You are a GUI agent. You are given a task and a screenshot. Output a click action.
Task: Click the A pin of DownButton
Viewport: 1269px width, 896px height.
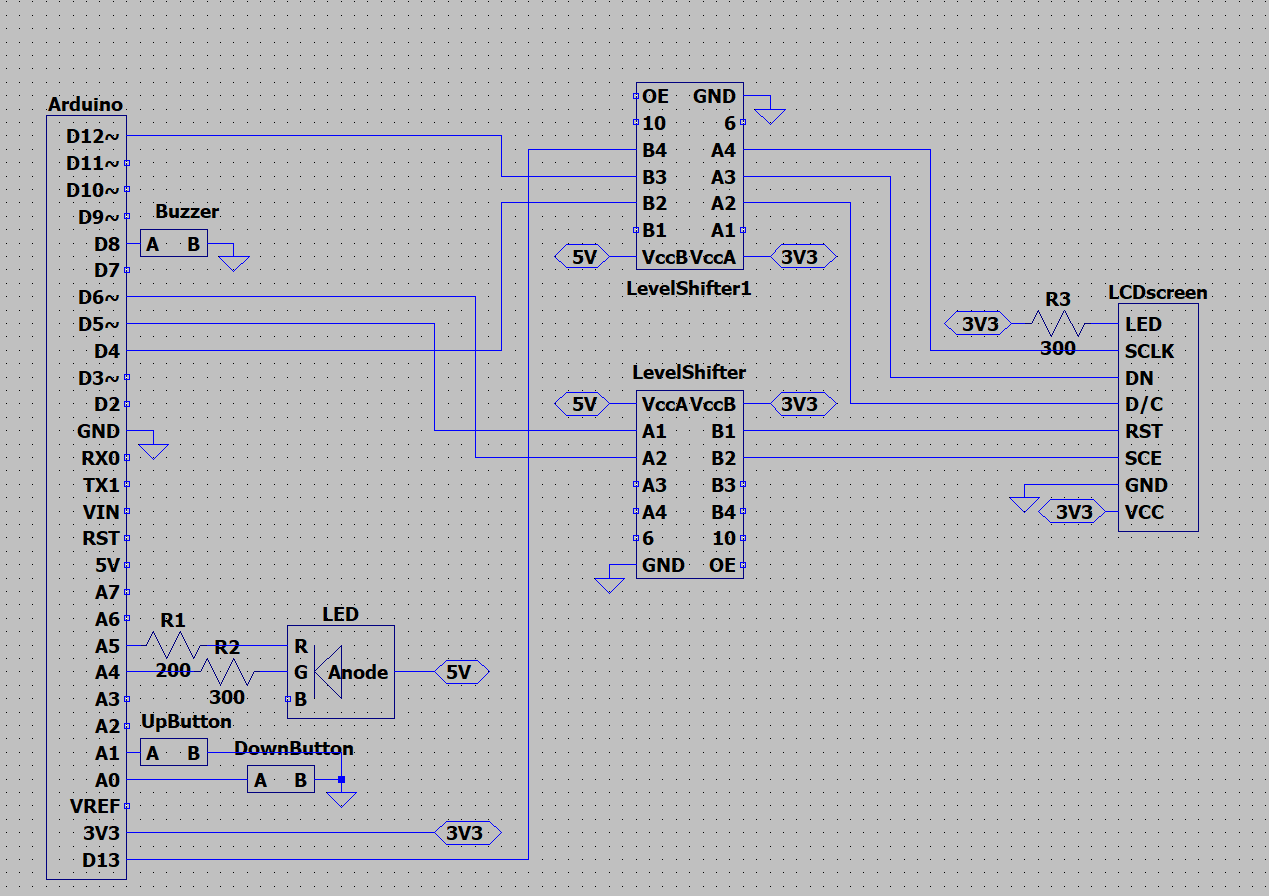click(x=260, y=780)
